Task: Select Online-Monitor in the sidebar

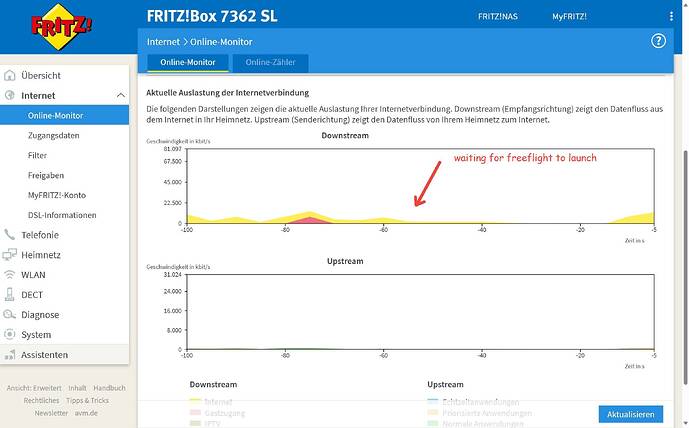Action: coord(65,115)
